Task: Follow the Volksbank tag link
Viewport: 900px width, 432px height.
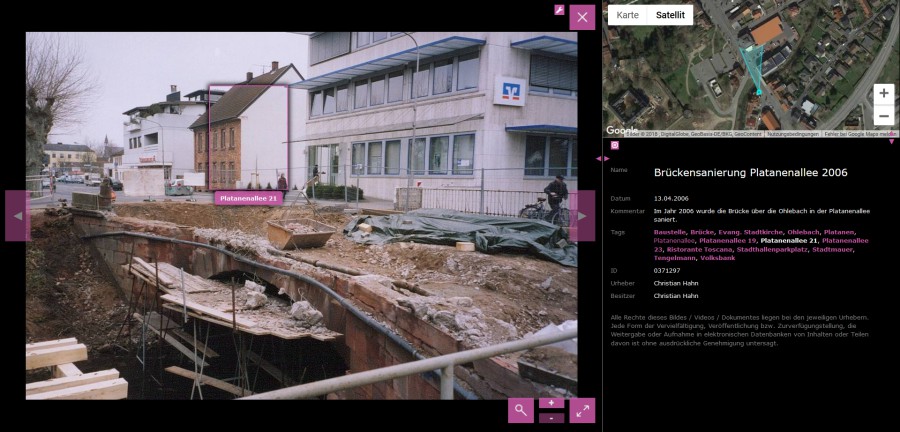Action: pyautogui.click(x=718, y=258)
